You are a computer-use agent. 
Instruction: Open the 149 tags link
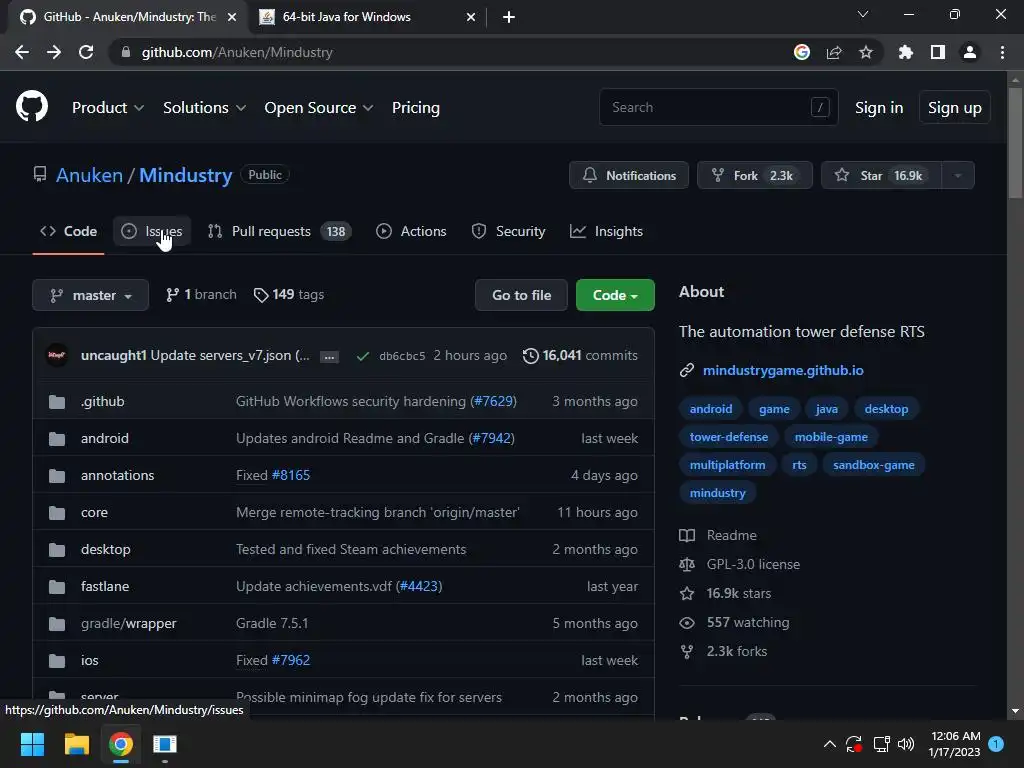pos(289,295)
